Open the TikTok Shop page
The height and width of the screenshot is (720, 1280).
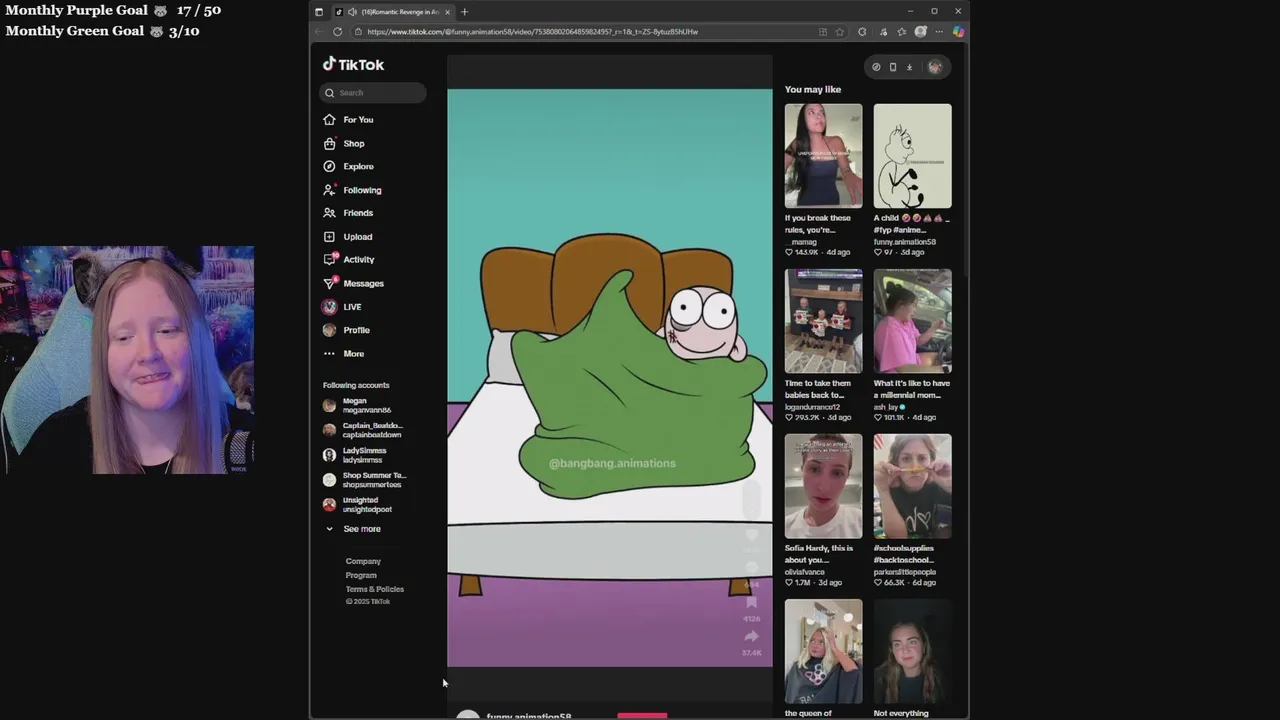[x=344, y=144]
